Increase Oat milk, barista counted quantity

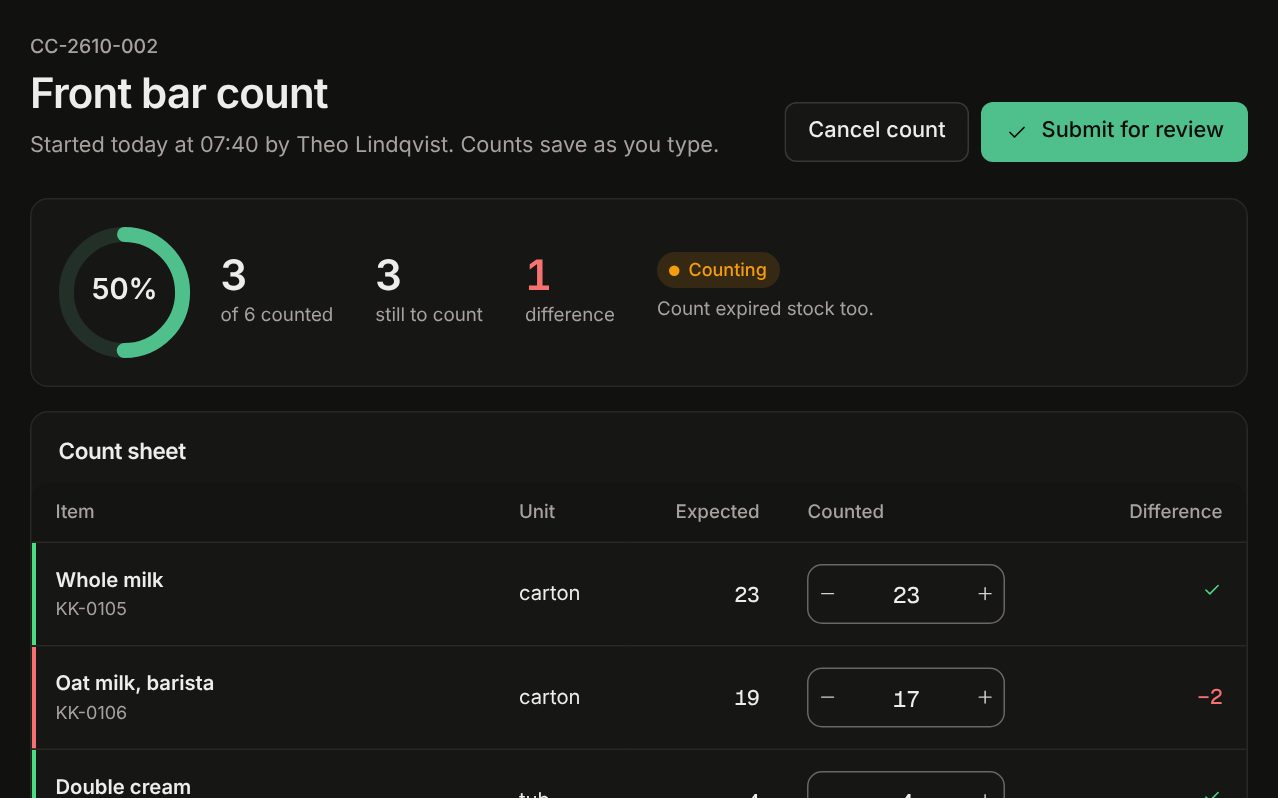(x=984, y=698)
